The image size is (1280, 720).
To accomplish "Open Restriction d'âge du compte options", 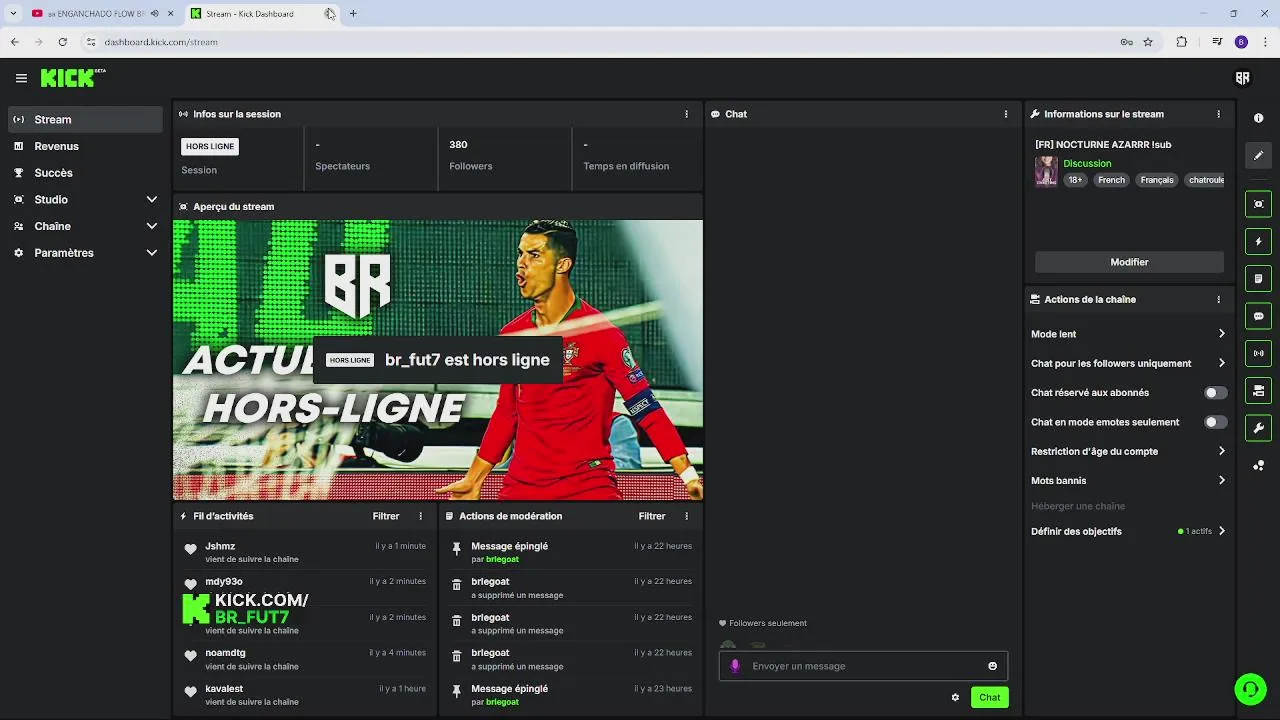I will 1128,451.
